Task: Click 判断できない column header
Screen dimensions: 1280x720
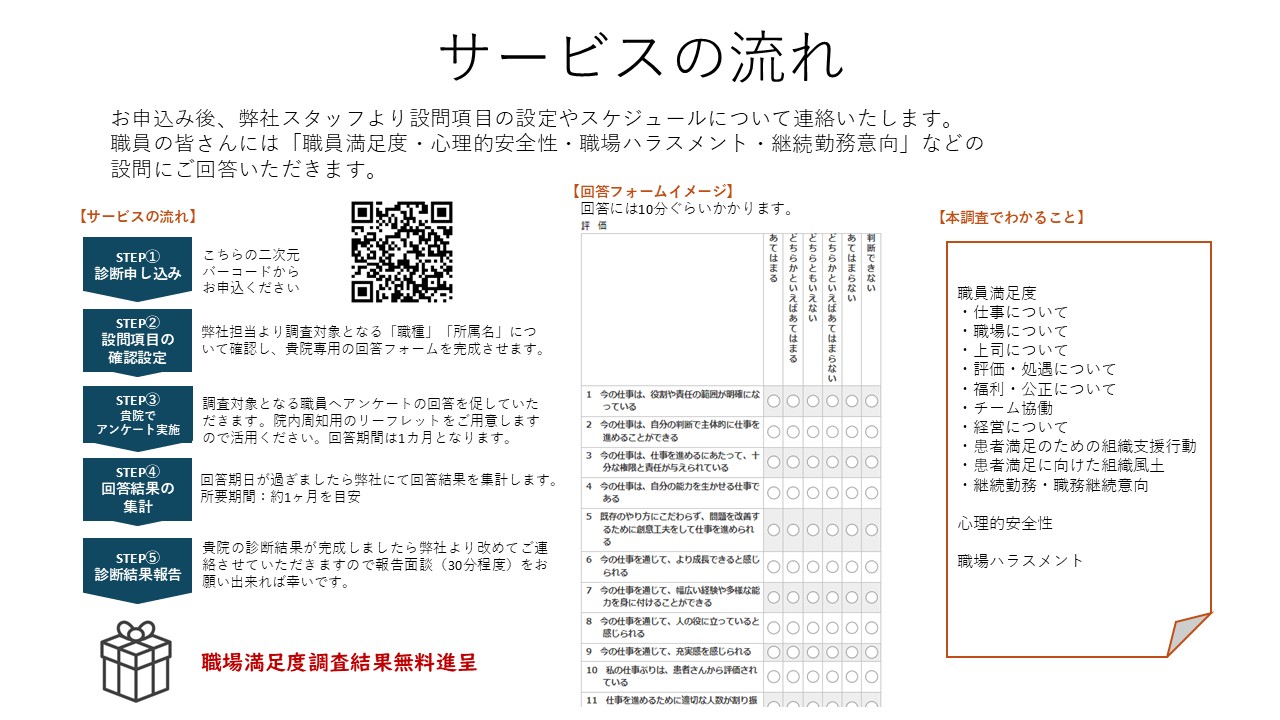Action: point(871,263)
